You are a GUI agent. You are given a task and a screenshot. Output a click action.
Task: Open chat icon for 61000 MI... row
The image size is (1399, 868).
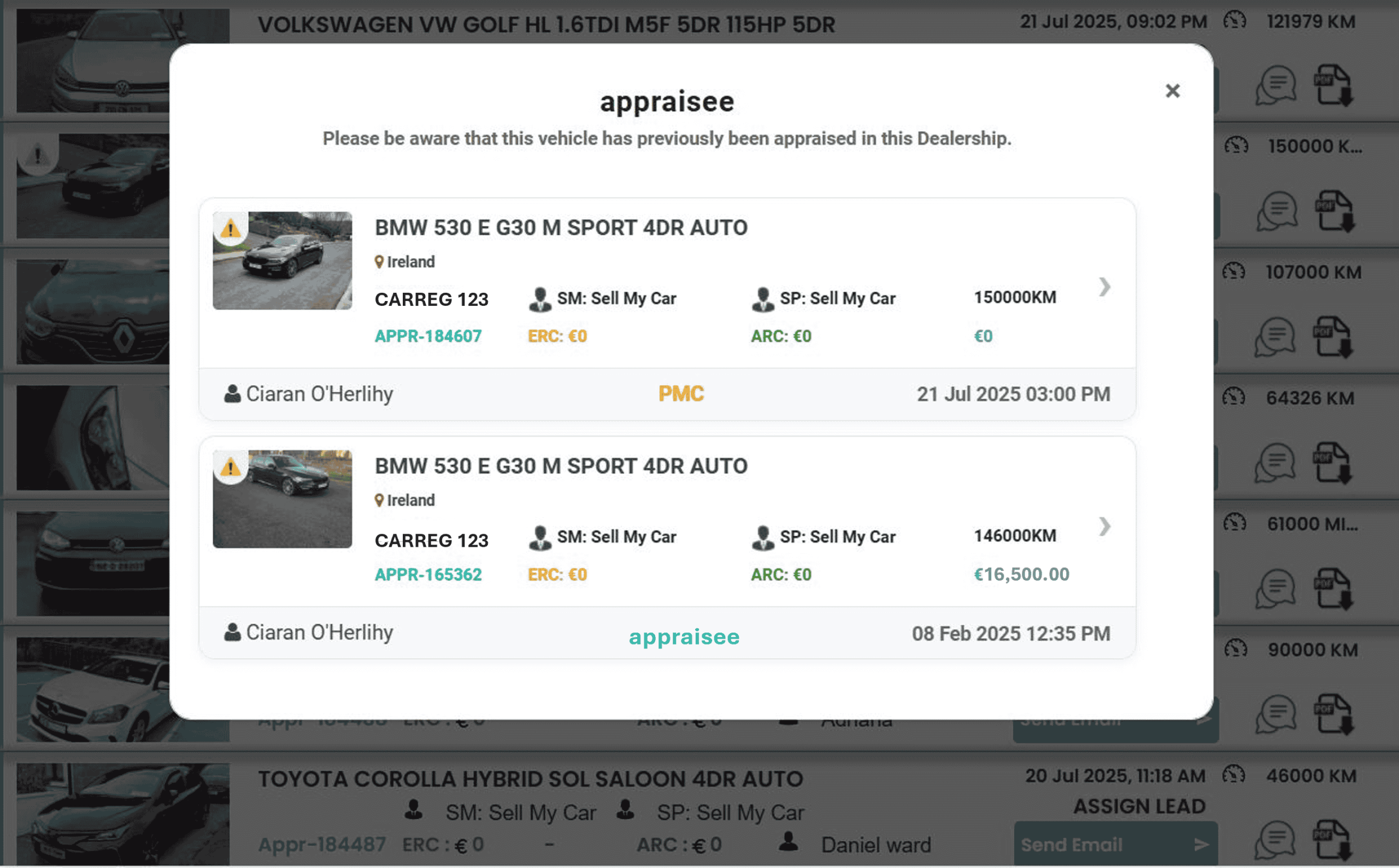1276,589
